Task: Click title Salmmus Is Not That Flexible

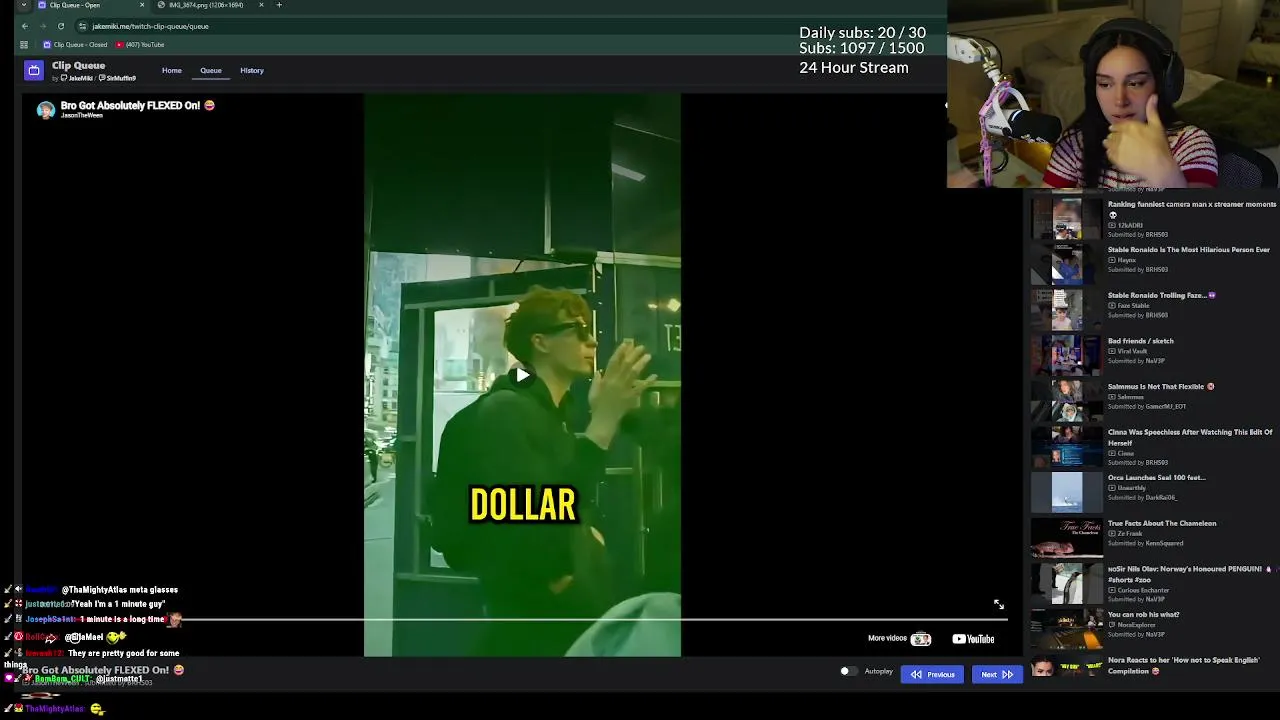Action: click(x=1161, y=387)
